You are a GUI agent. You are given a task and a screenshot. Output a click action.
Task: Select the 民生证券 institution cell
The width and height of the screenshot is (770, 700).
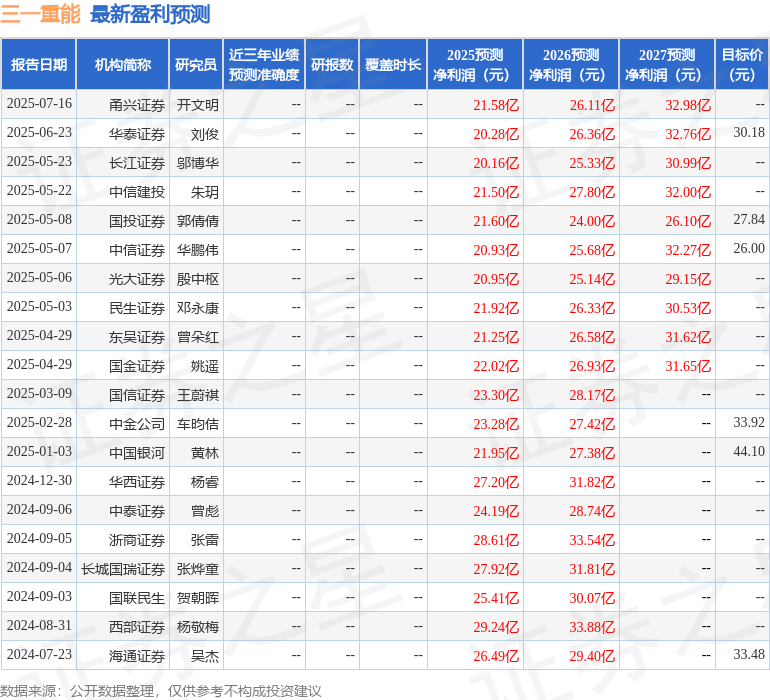(x=123, y=308)
